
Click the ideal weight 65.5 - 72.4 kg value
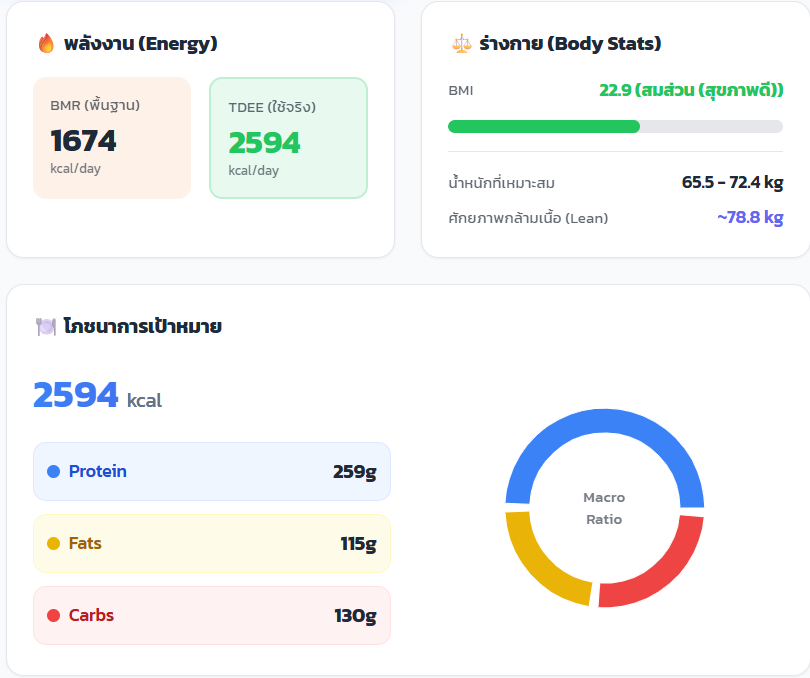pos(732,183)
